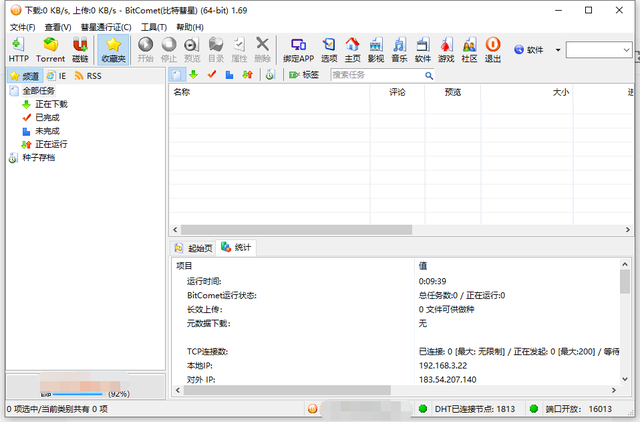Switch to the 统计 tab
The image size is (640, 422).
click(x=236, y=247)
